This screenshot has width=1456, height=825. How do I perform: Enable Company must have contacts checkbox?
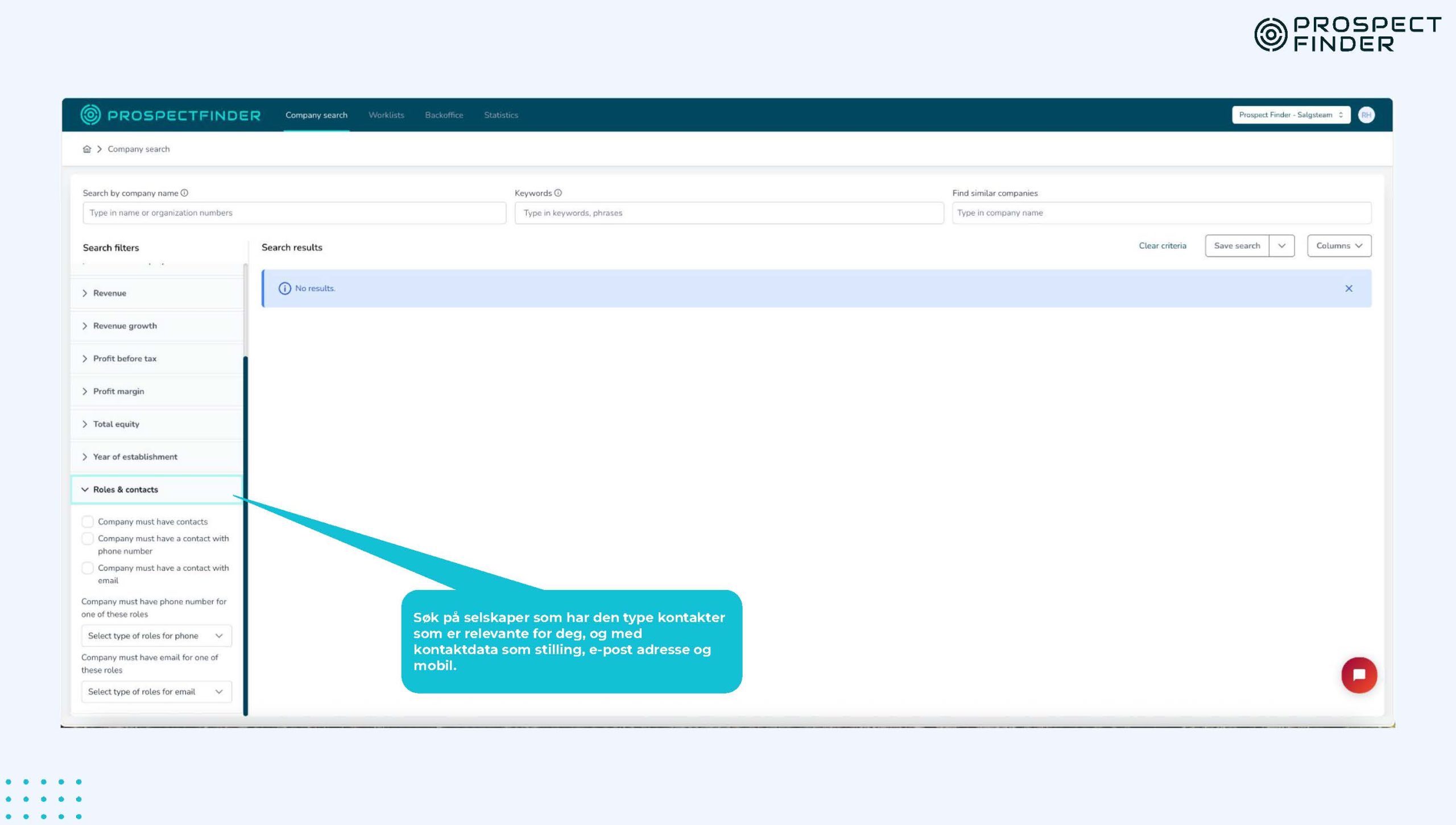click(x=88, y=522)
